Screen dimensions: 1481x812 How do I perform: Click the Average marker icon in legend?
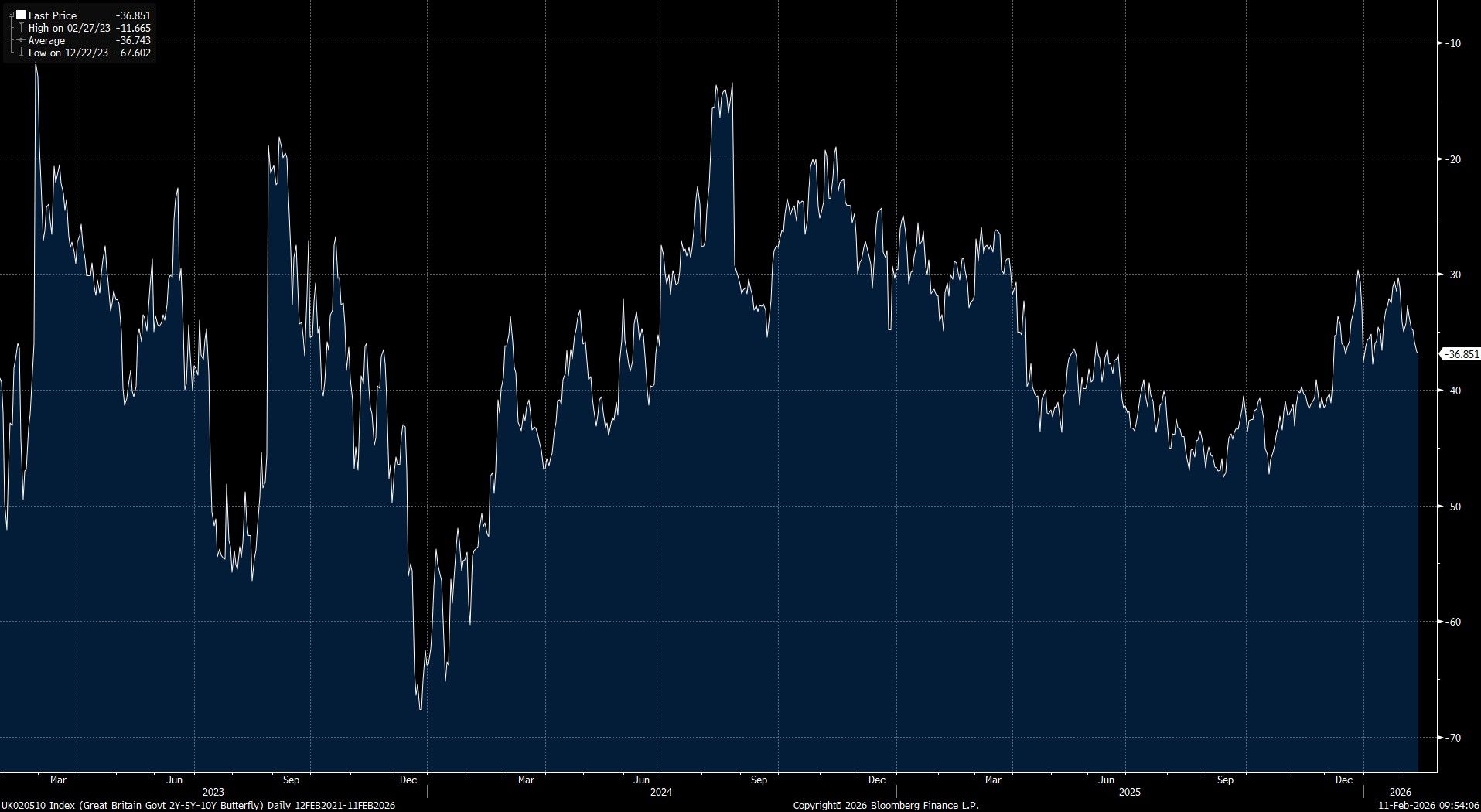[21, 40]
